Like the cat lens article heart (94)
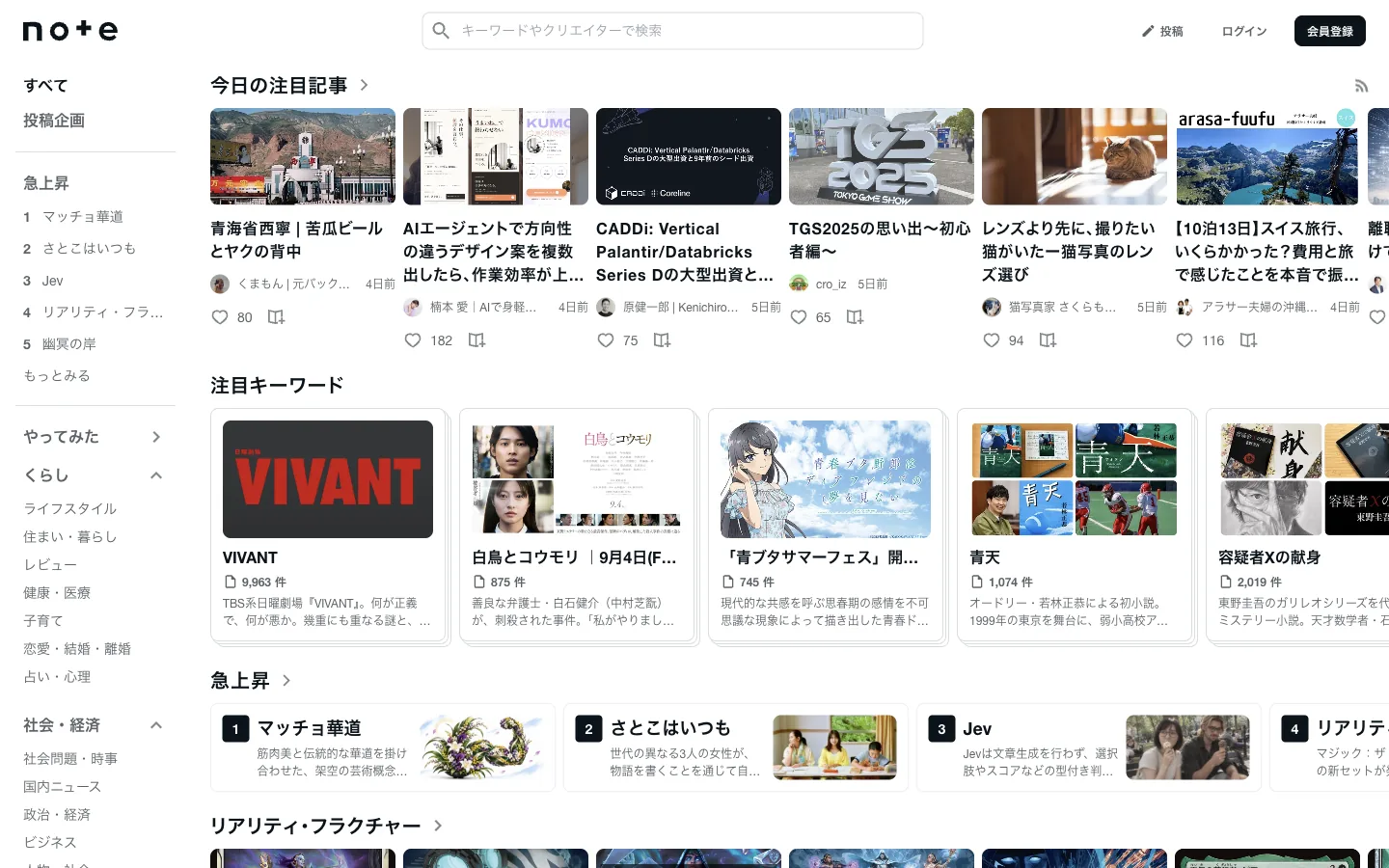This screenshot has width=1389, height=868. (x=992, y=340)
